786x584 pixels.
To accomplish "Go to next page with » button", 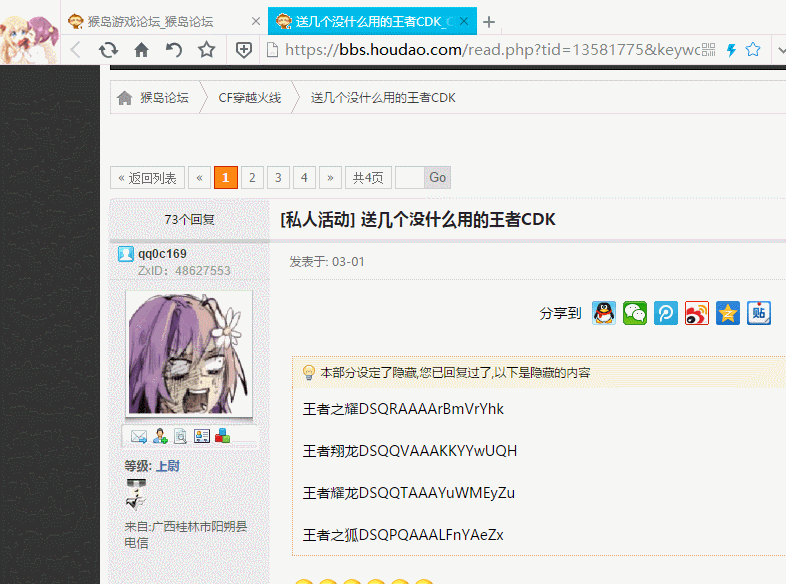I will point(330,177).
